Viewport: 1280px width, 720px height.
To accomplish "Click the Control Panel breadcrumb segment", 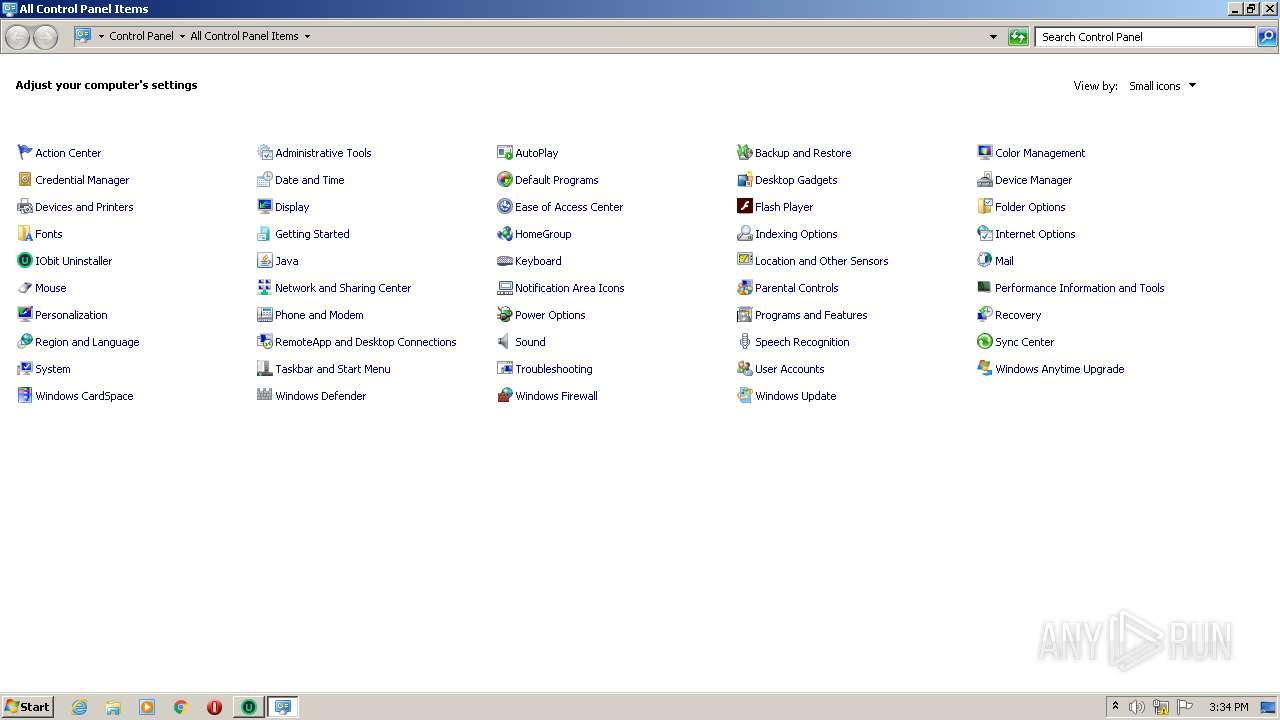I will point(141,36).
